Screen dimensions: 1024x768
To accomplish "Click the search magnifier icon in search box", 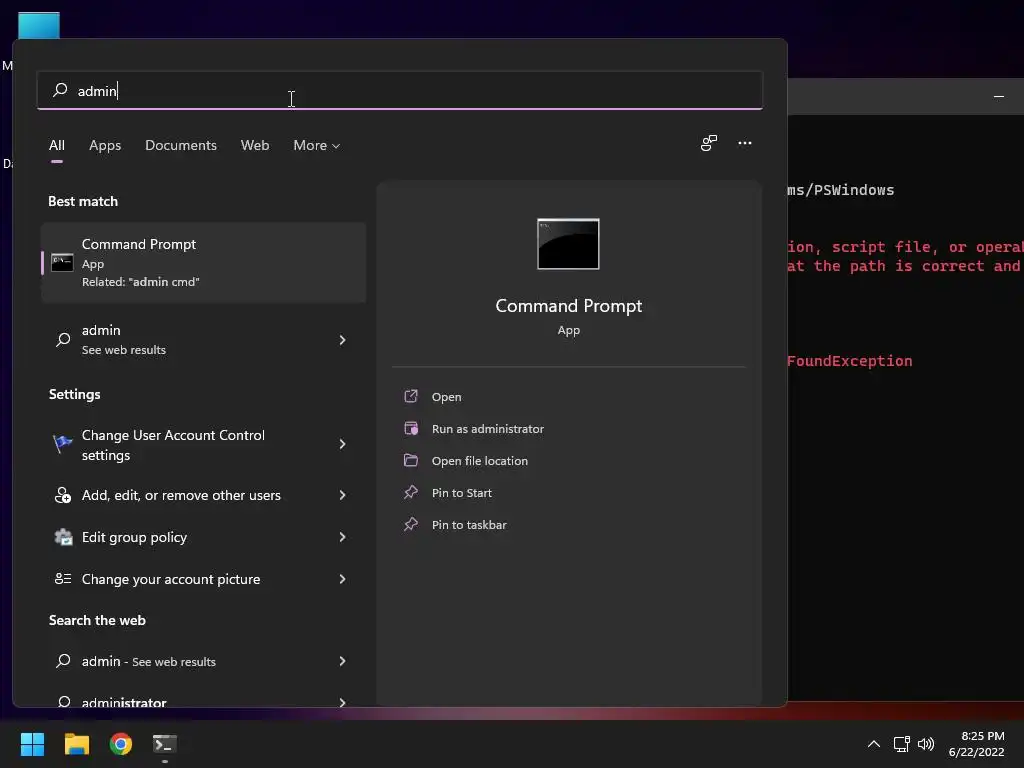I will point(60,90).
